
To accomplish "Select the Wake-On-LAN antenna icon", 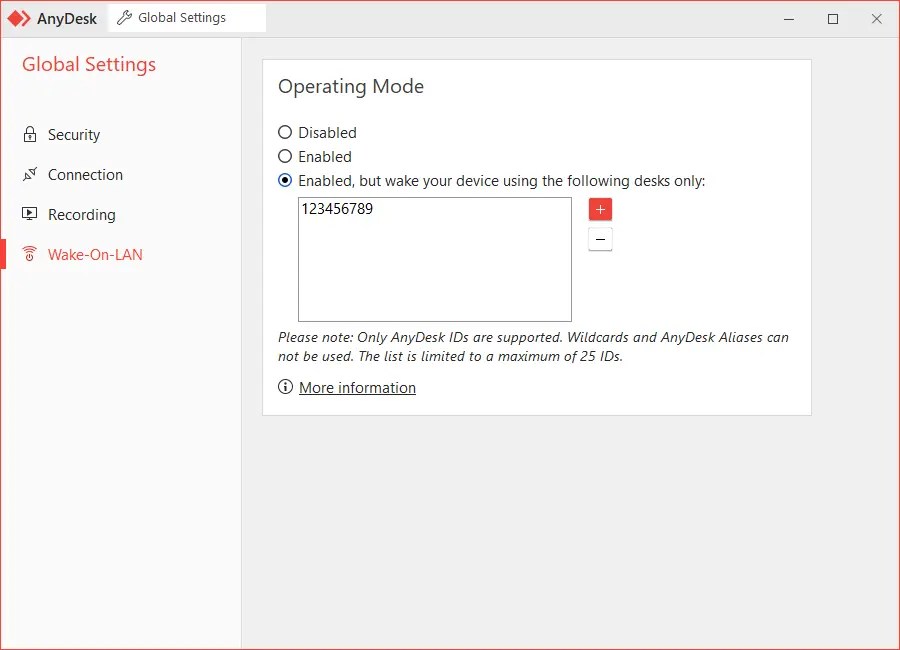I will [x=29, y=254].
